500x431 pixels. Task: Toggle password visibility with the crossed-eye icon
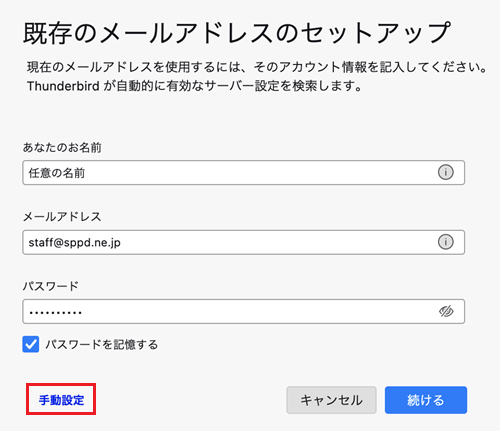[x=446, y=311]
